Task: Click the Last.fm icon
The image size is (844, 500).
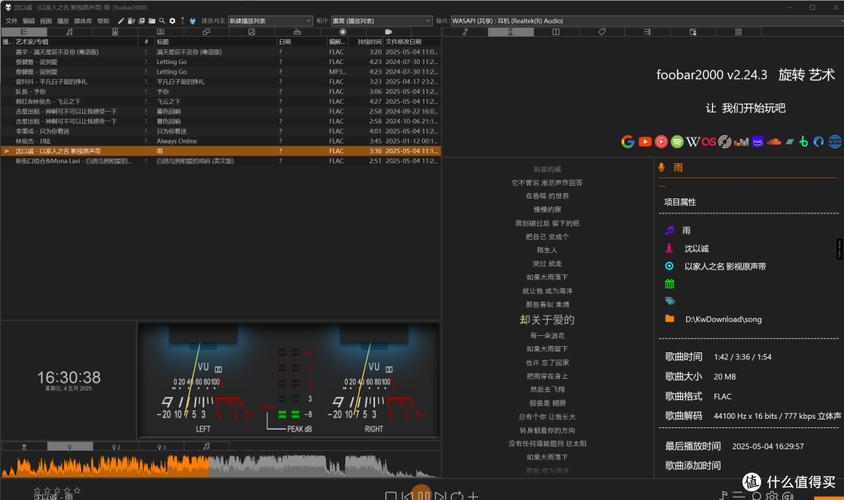Action: pos(709,142)
